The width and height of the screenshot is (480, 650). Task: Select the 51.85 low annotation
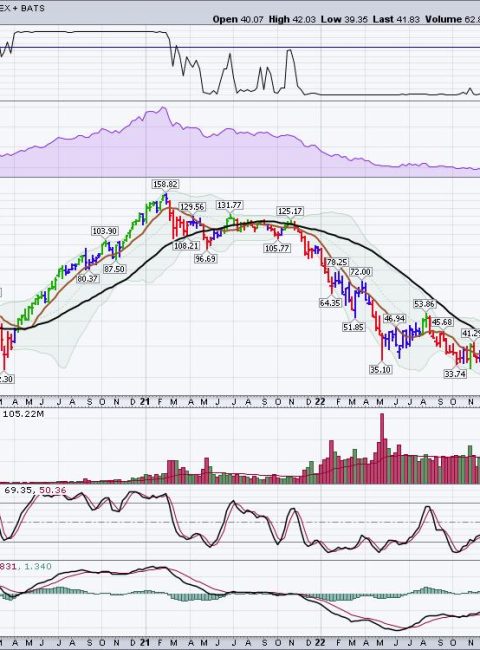point(354,327)
